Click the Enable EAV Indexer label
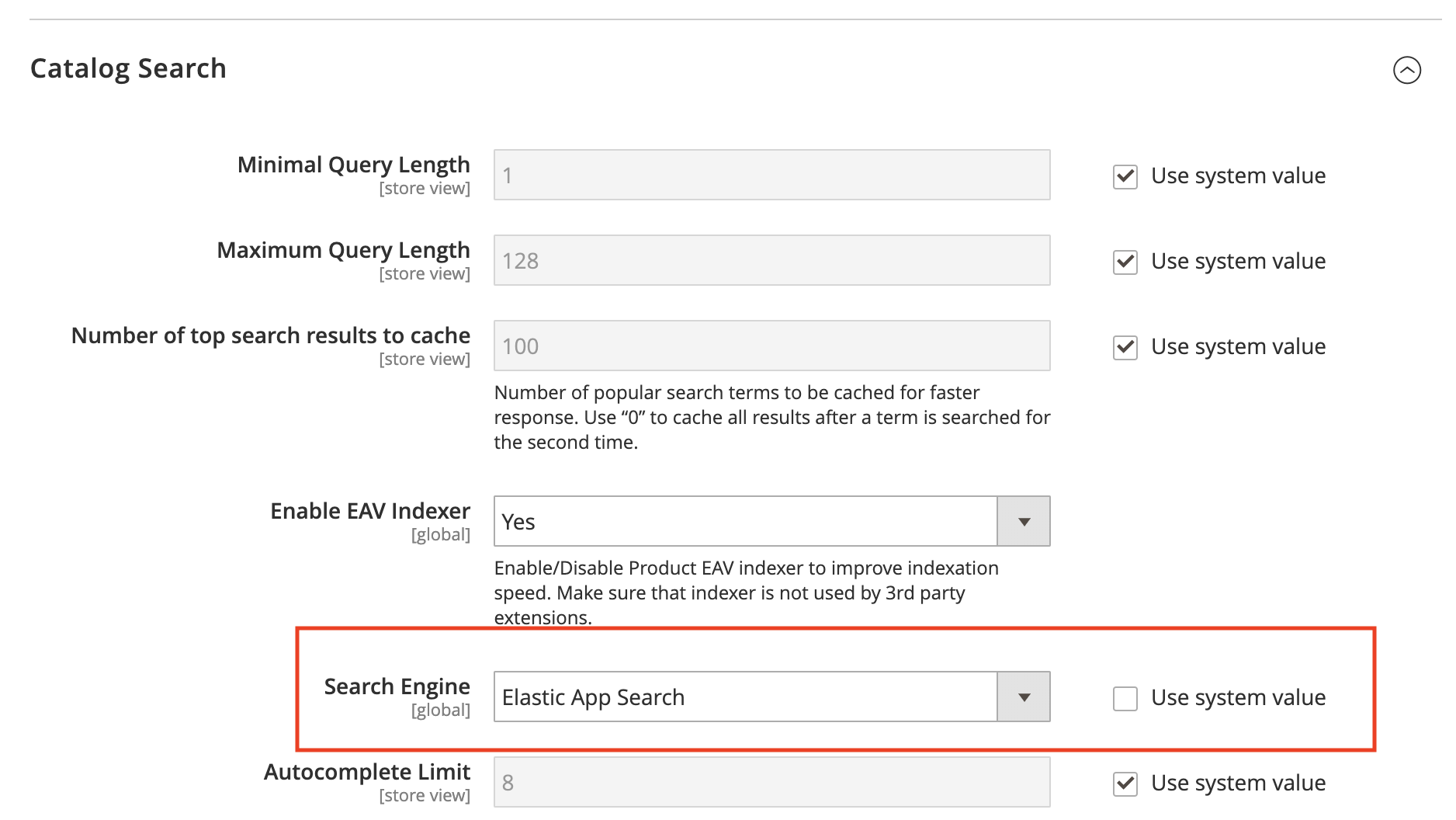 [370, 511]
